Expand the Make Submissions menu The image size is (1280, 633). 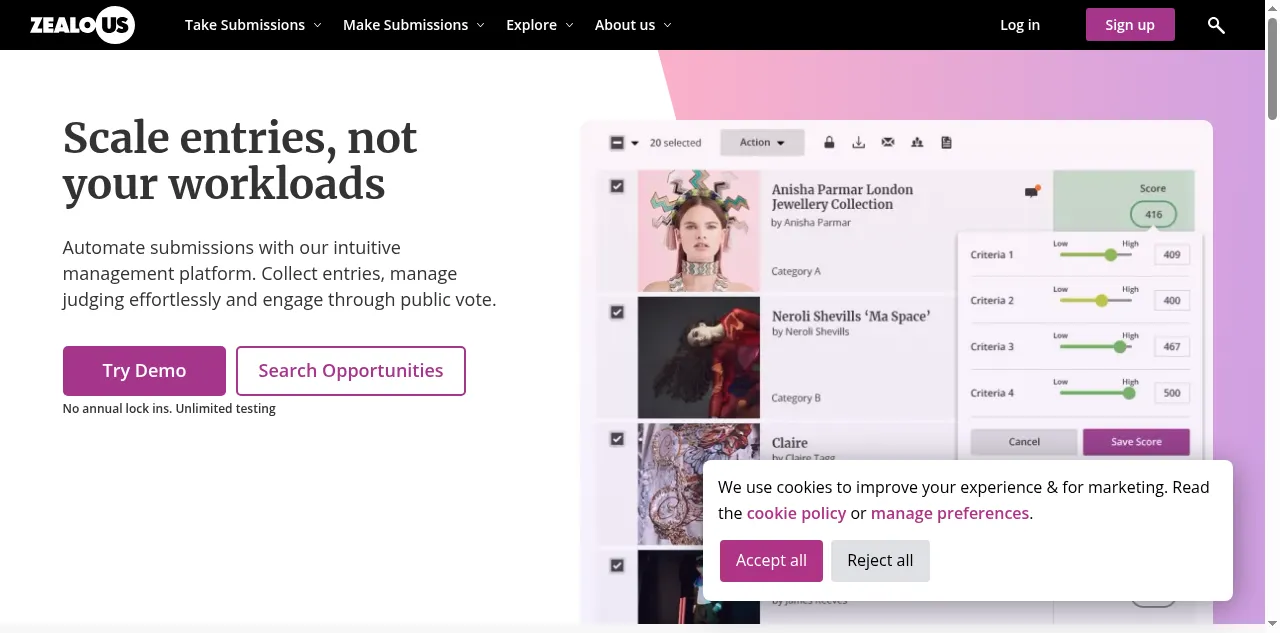pos(413,25)
